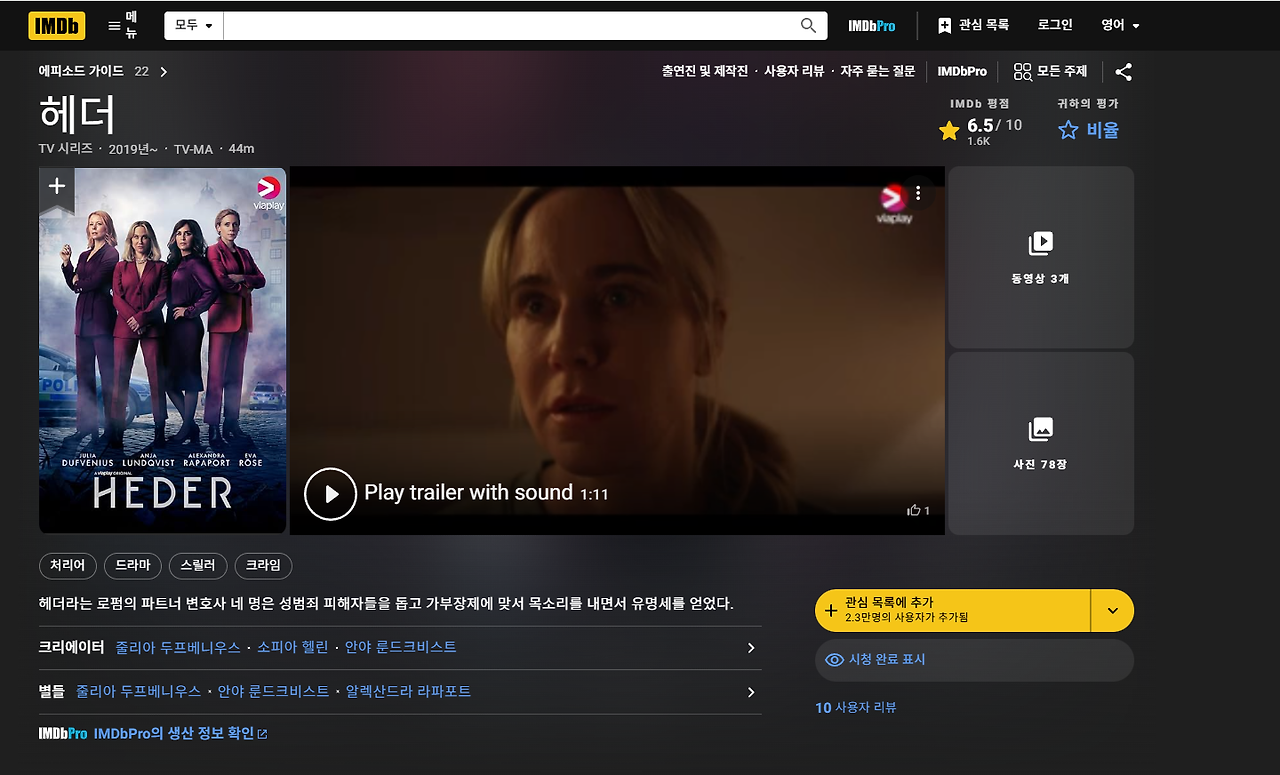The height and width of the screenshot is (775, 1280).
Task: Select the 스릴러 genre chip
Action: click(x=198, y=566)
